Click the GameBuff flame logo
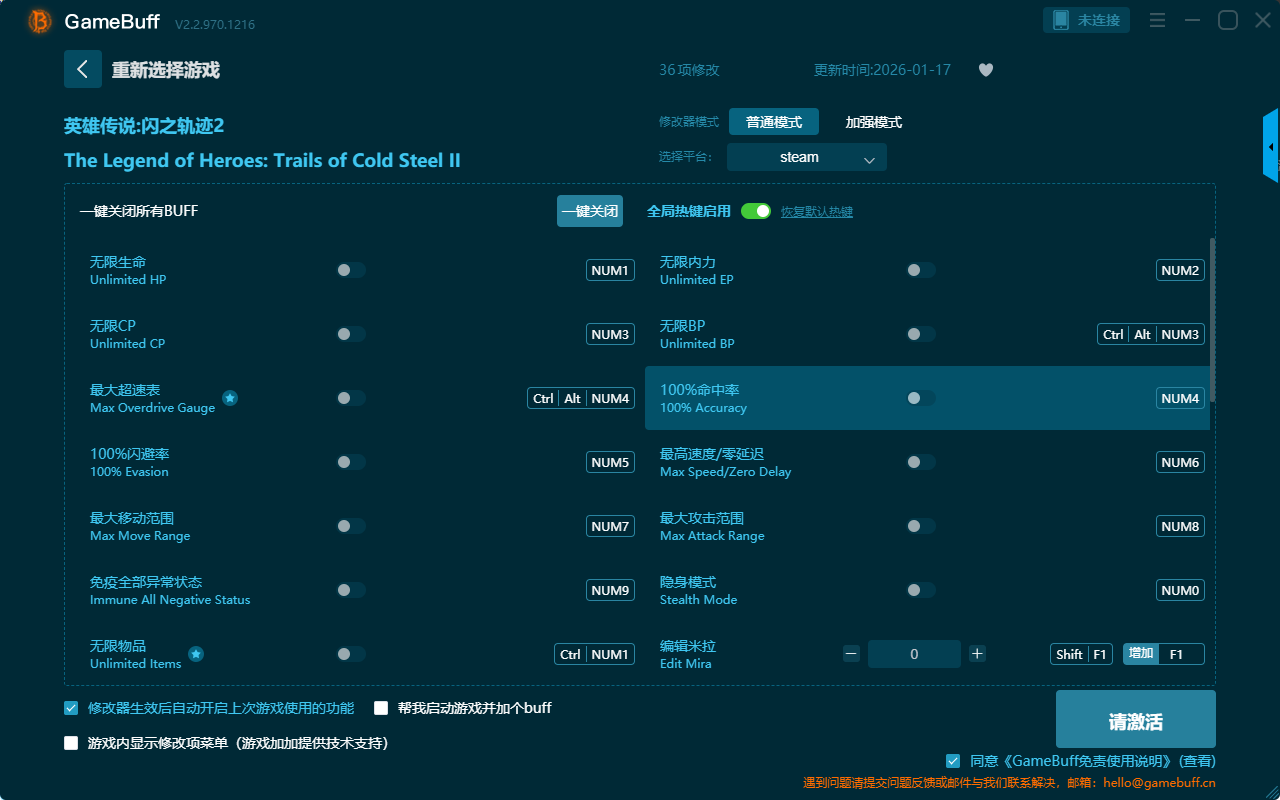The width and height of the screenshot is (1280, 800). coord(40,21)
